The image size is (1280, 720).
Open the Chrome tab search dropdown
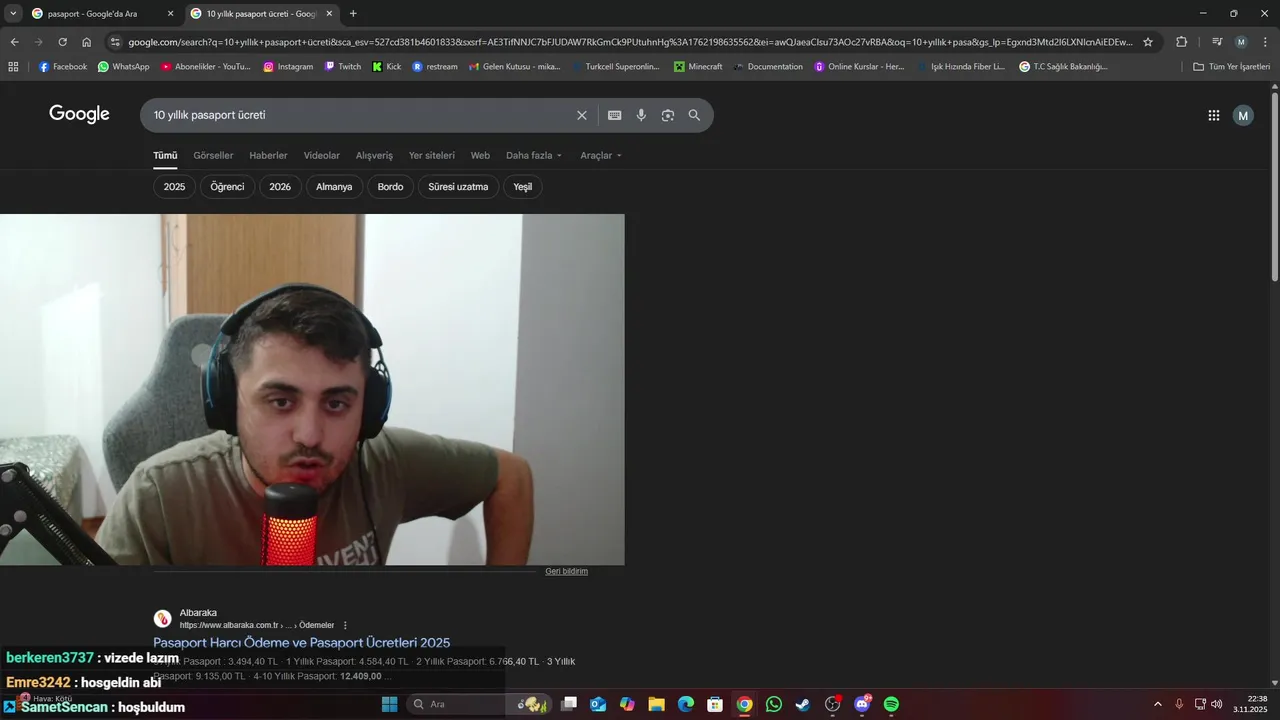tap(13, 13)
